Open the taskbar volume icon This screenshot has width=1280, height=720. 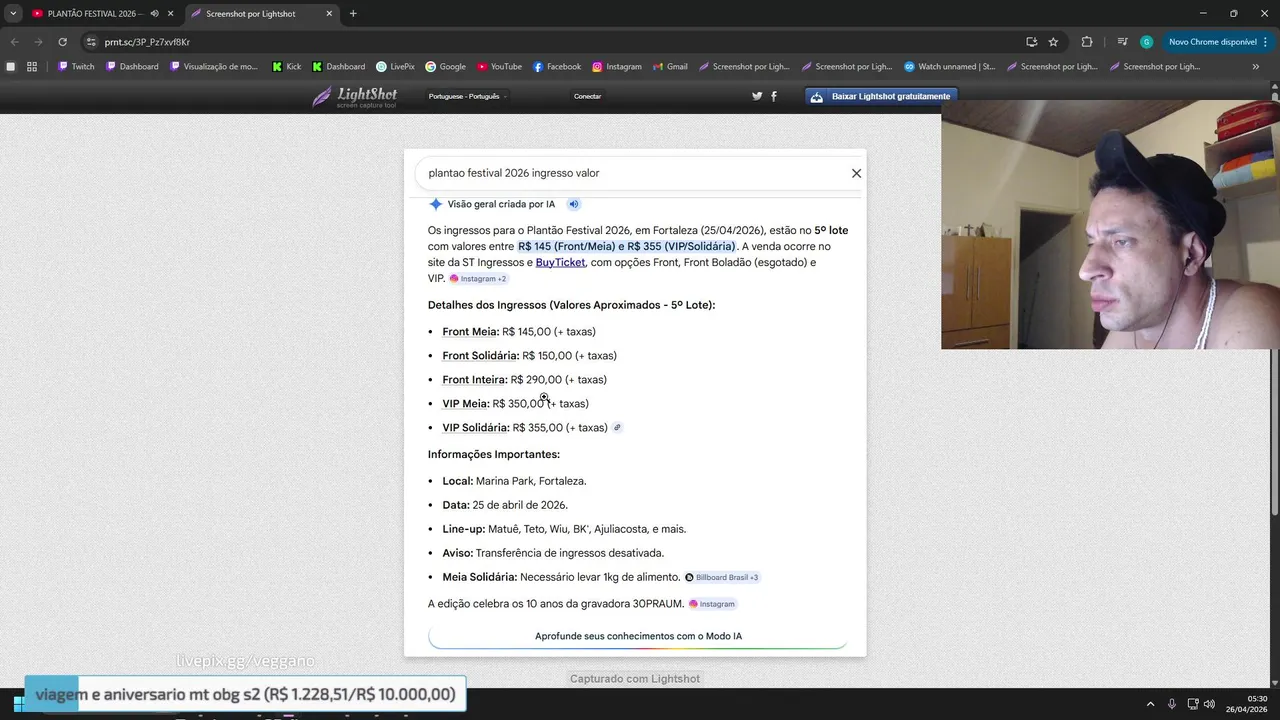(1209, 704)
